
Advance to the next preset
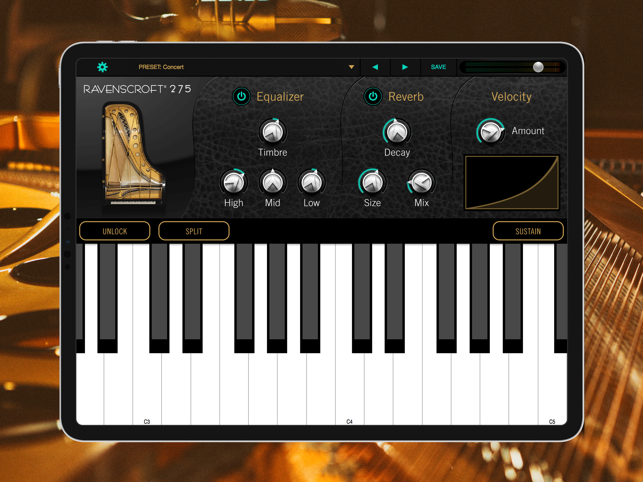405,67
